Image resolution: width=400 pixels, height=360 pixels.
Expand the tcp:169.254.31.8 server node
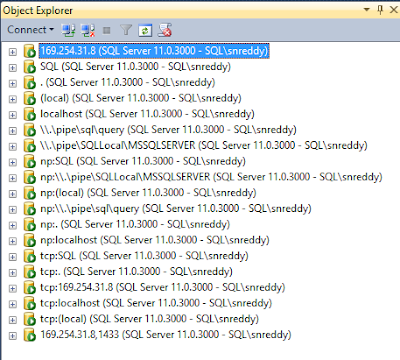point(13,288)
